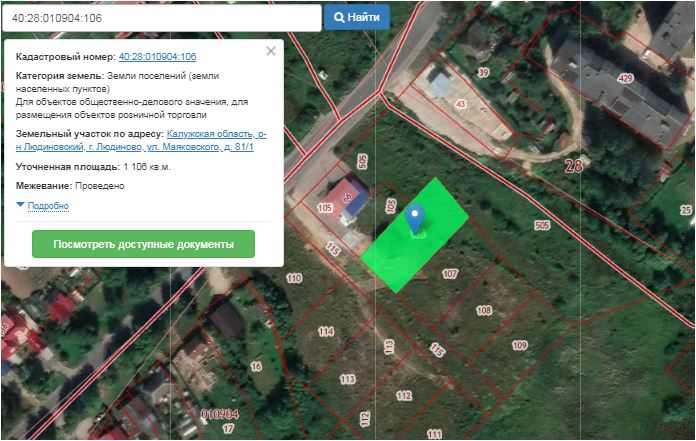Select parcel 112 on the map
The width and height of the screenshot is (696, 441).
[x=403, y=396]
